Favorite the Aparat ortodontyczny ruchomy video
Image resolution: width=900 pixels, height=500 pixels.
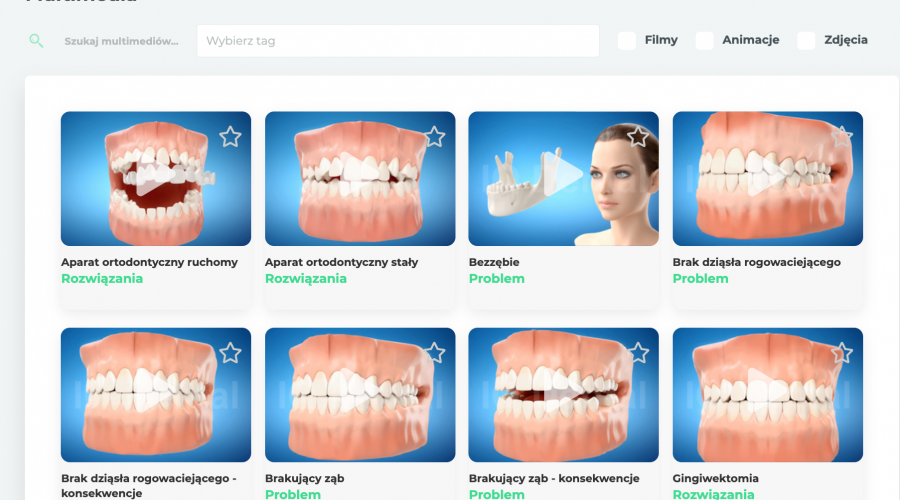(230, 137)
